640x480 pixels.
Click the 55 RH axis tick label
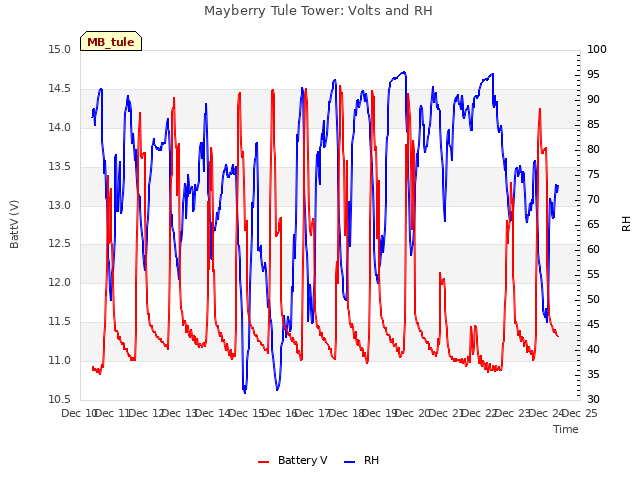593,274
